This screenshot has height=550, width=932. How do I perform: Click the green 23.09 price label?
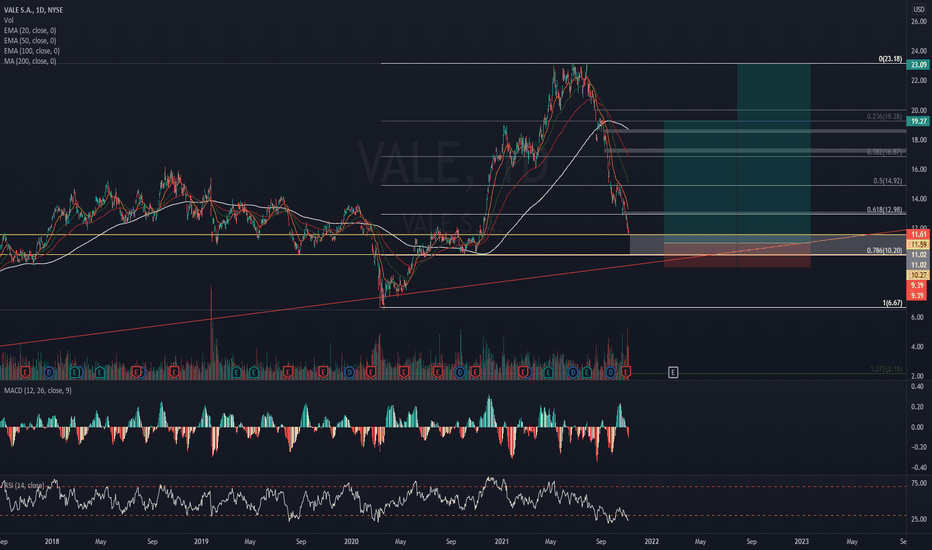918,64
